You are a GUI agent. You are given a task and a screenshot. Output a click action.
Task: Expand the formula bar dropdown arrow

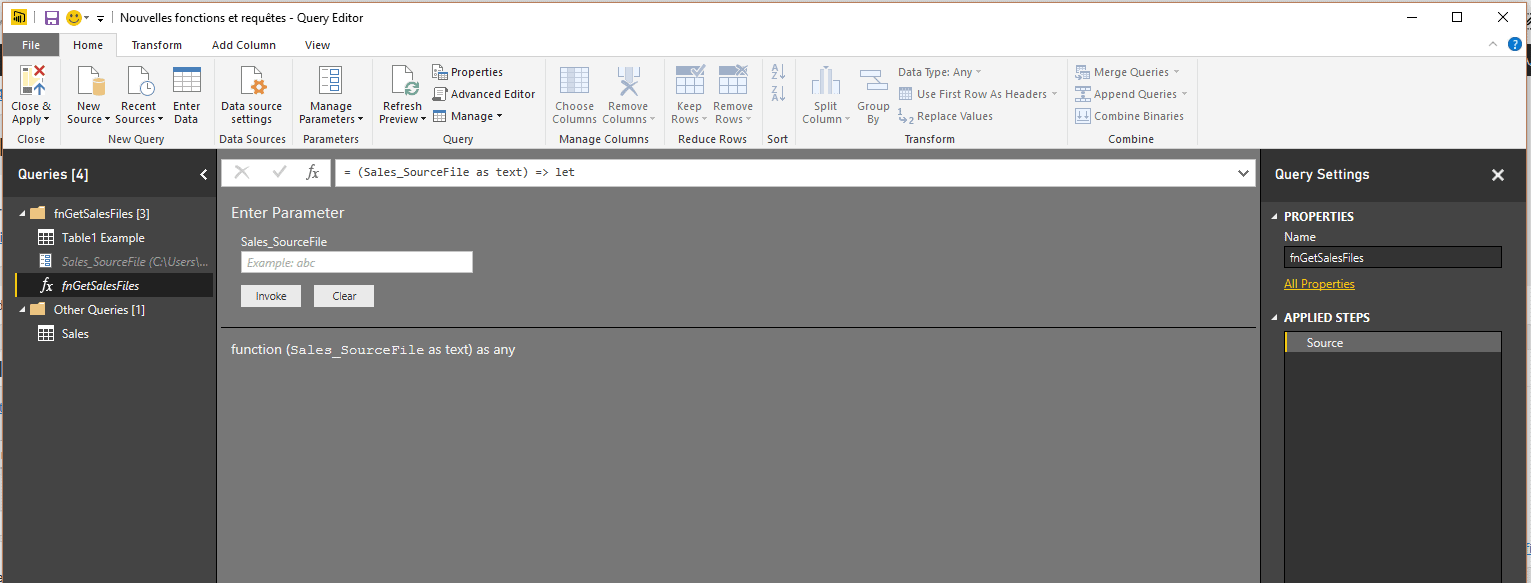click(1244, 173)
